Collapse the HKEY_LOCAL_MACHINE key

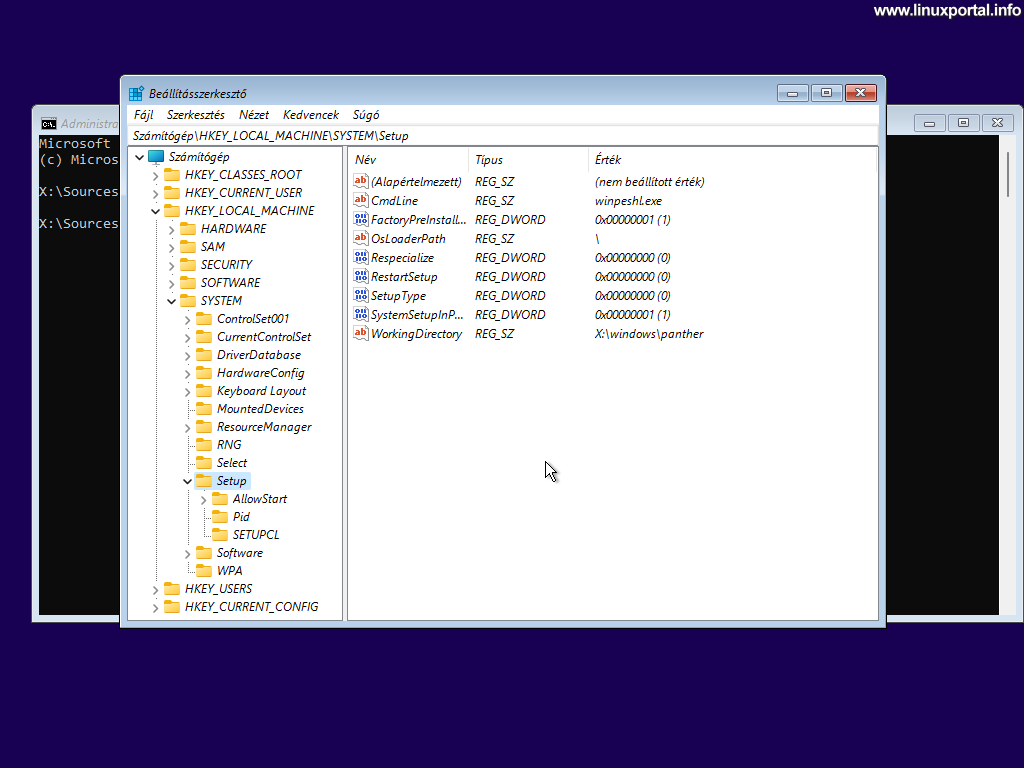(x=156, y=210)
